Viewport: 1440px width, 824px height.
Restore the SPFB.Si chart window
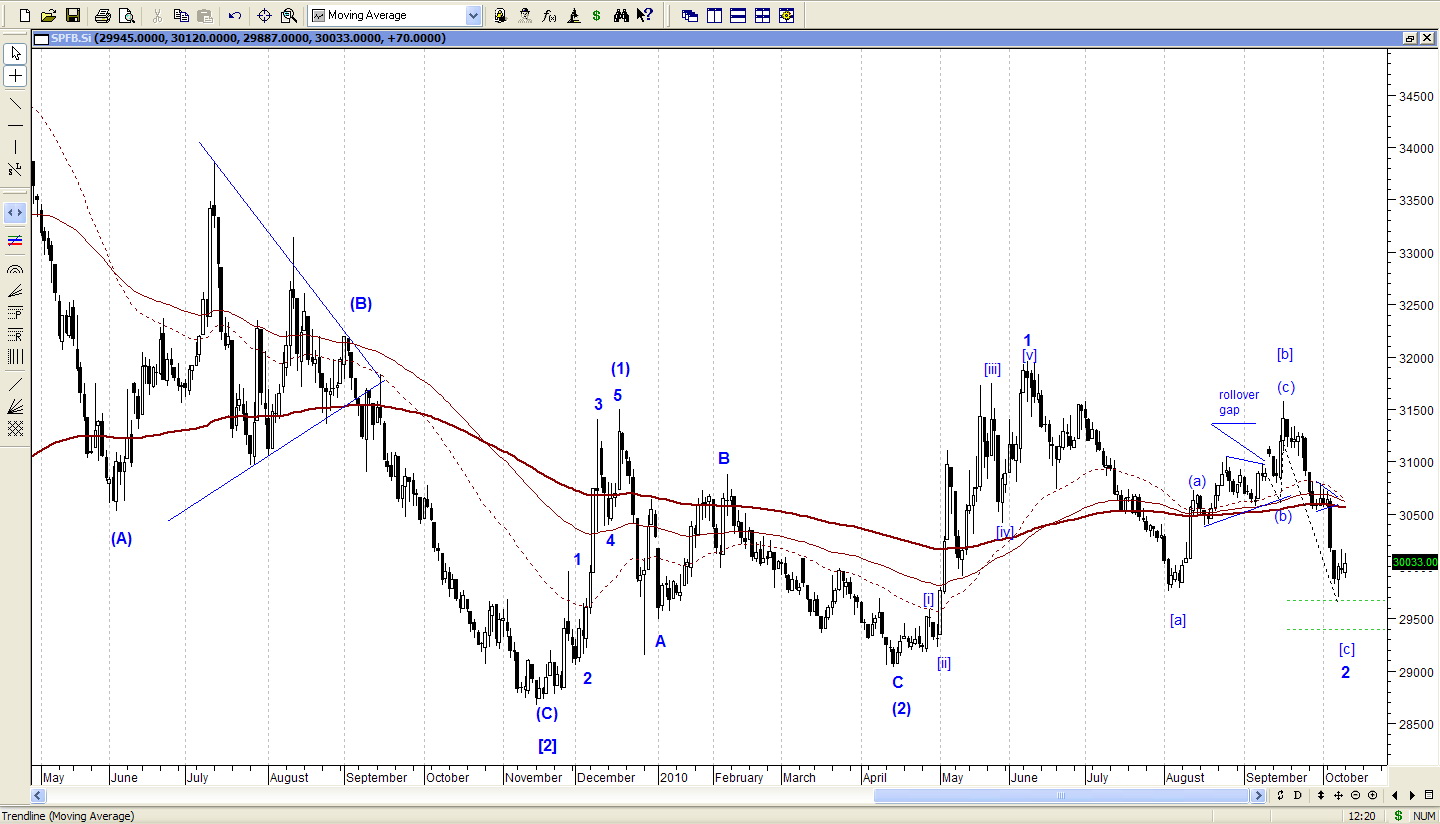[x=1410, y=38]
